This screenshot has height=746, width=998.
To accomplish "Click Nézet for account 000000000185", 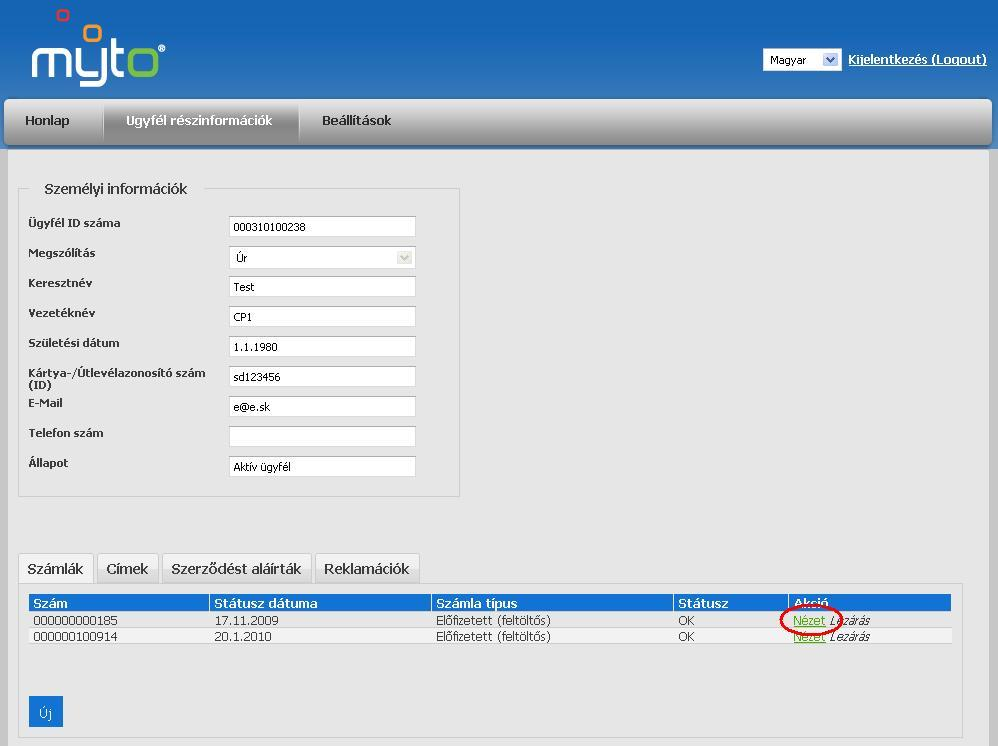I will 809,621.
